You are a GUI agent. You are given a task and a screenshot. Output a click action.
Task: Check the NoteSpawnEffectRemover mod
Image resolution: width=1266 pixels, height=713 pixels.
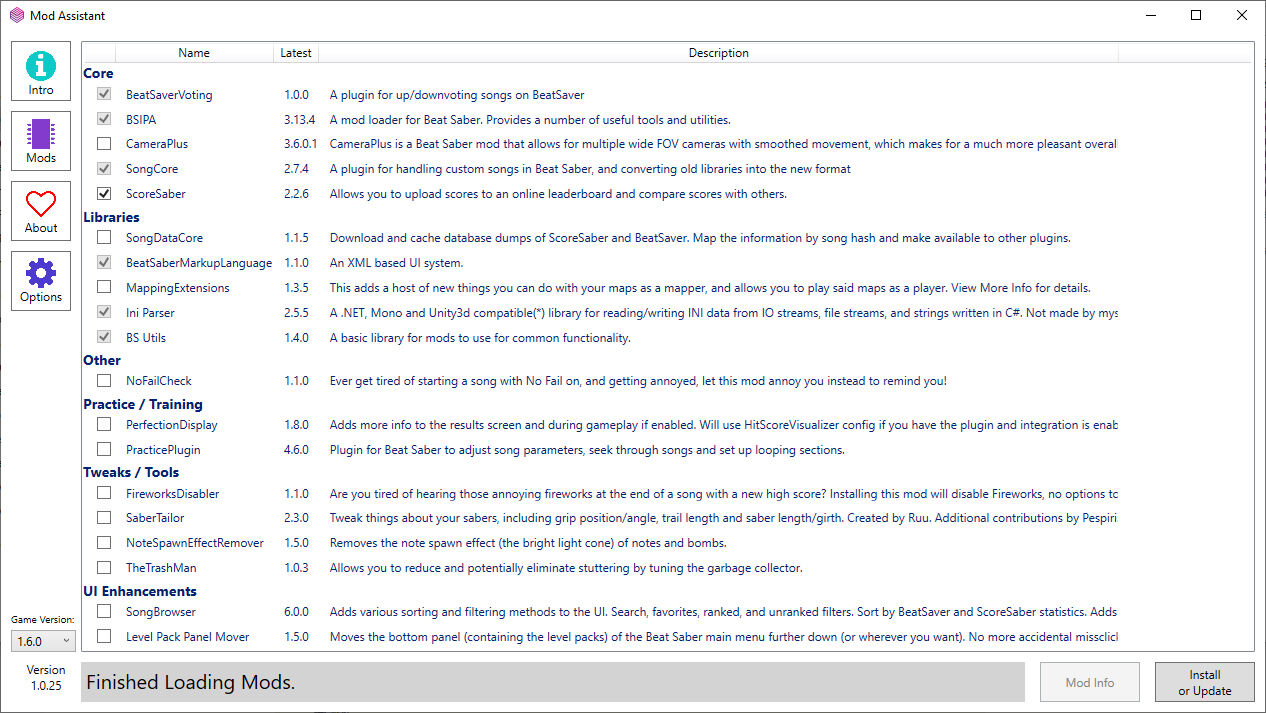104,543
